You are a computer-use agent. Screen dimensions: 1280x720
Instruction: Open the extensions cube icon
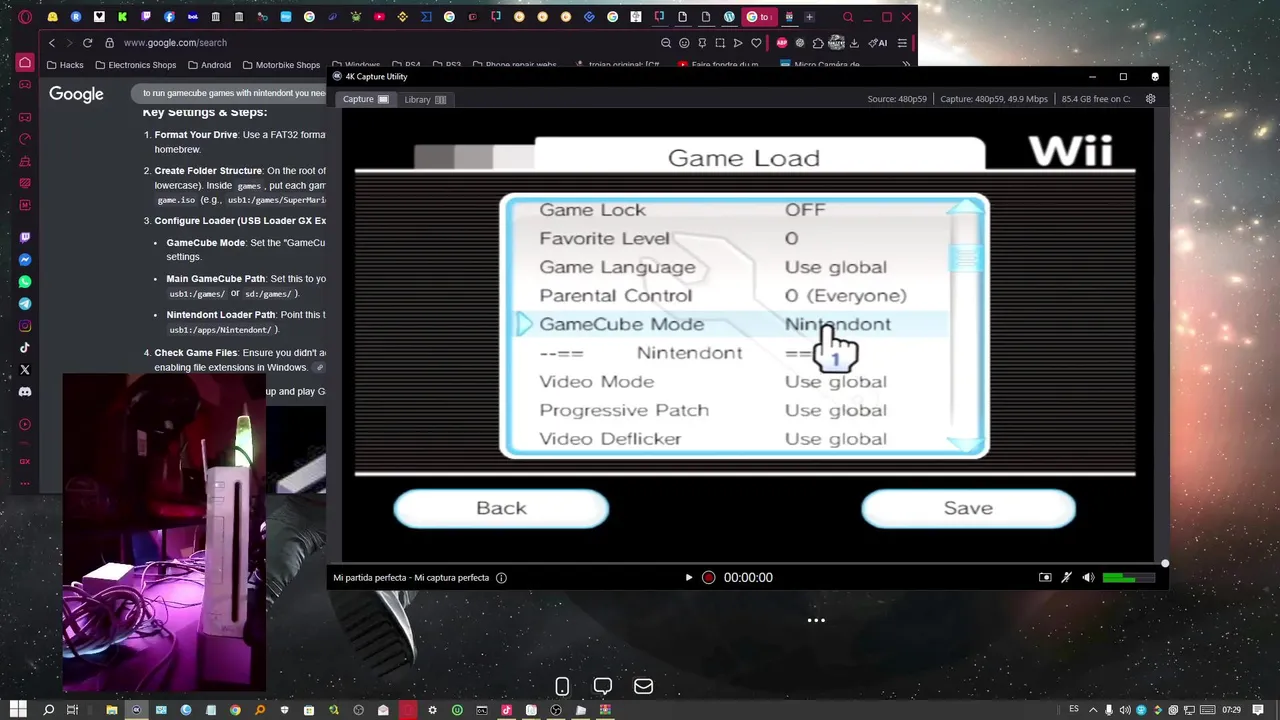(818, 43)
